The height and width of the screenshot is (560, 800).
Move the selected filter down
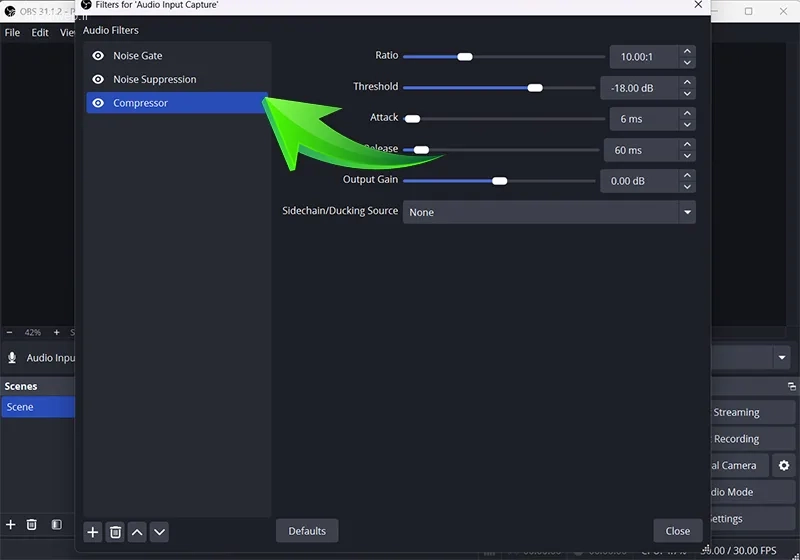pyautogui.click(x=159, y=532)
